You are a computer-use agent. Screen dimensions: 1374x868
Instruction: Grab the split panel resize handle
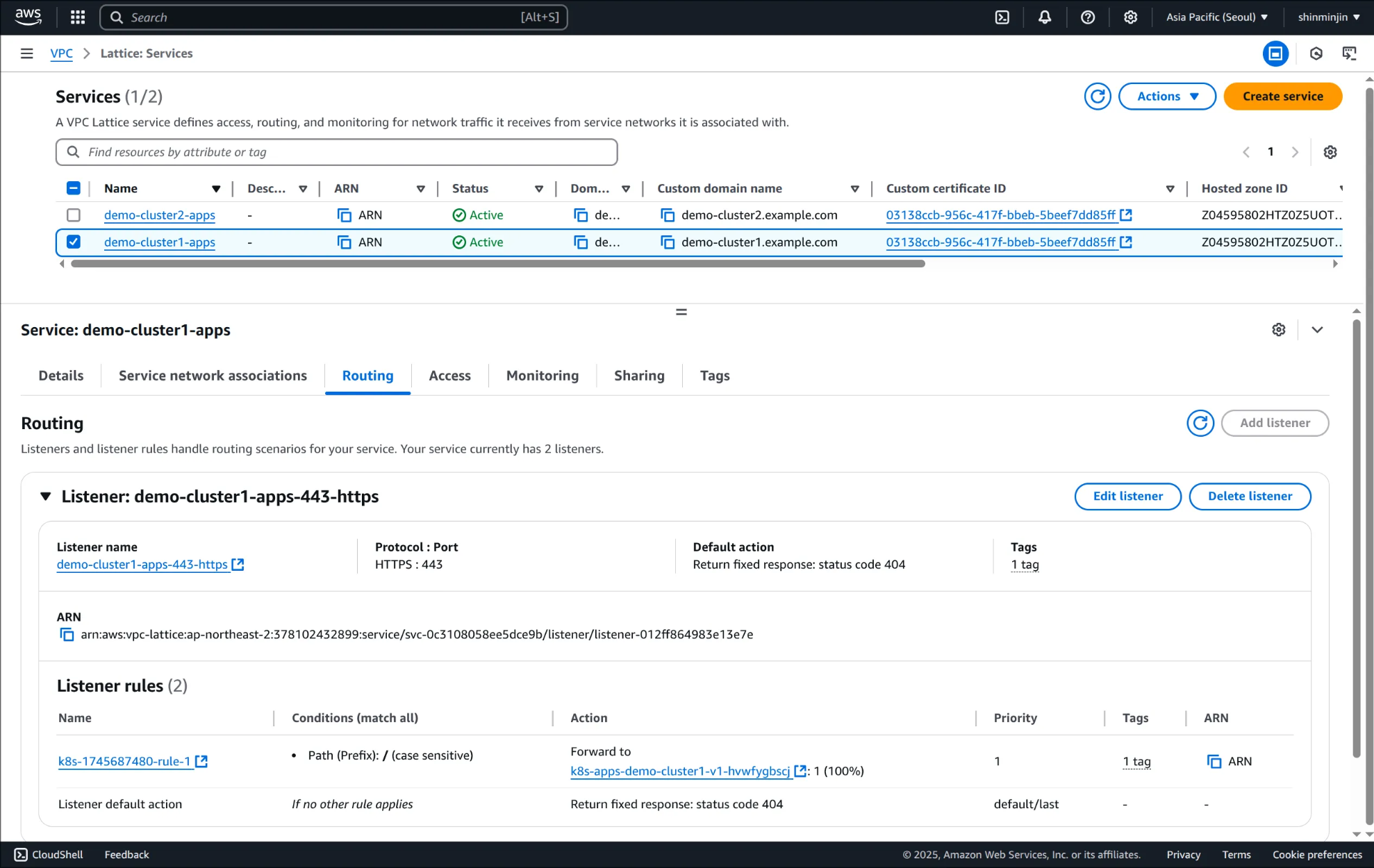681,312
